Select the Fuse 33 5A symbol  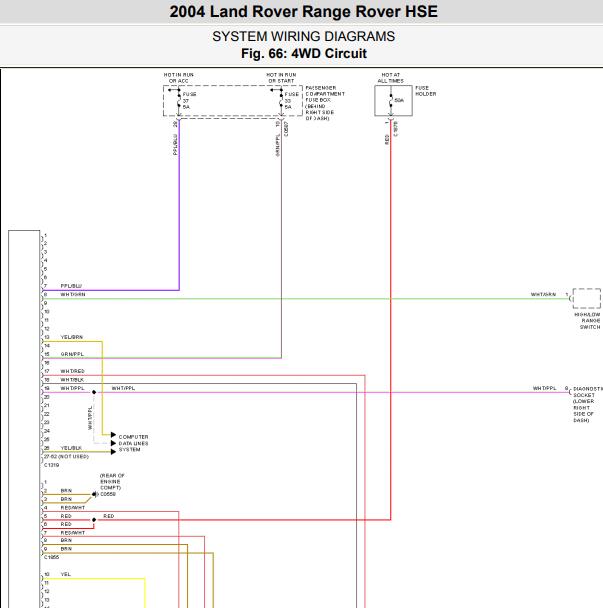(x=281, y=101)
